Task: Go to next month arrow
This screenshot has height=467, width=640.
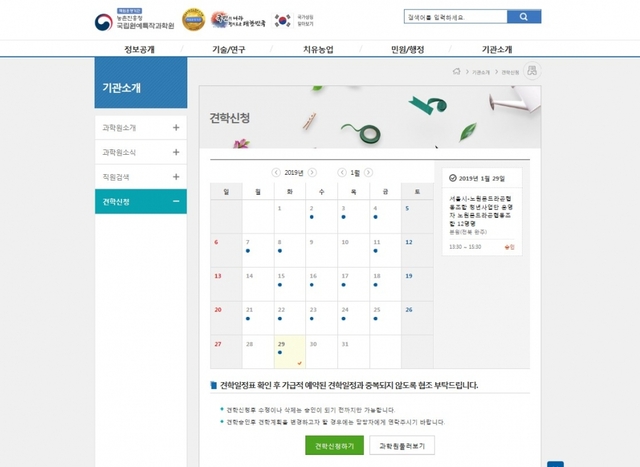Action: coord(368,173)
